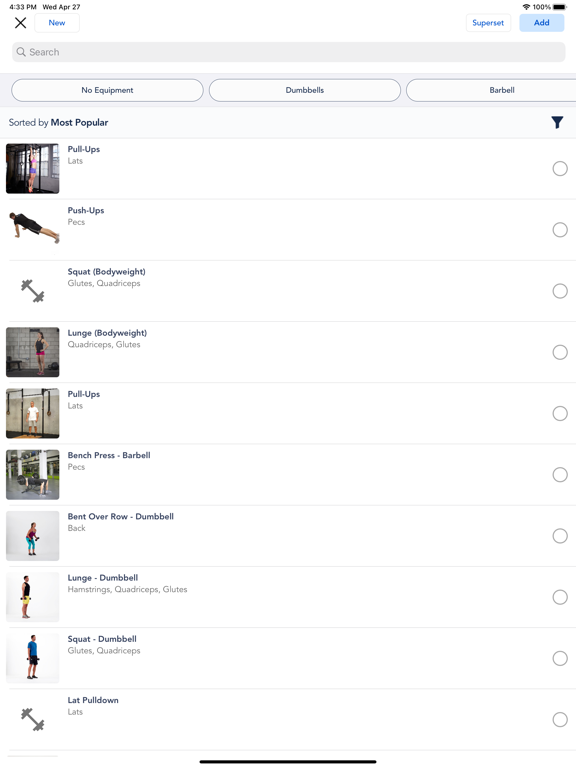Viewport: 576px width, 768px height.
Task: Tap the Superset button
Action: pos(488,23)
